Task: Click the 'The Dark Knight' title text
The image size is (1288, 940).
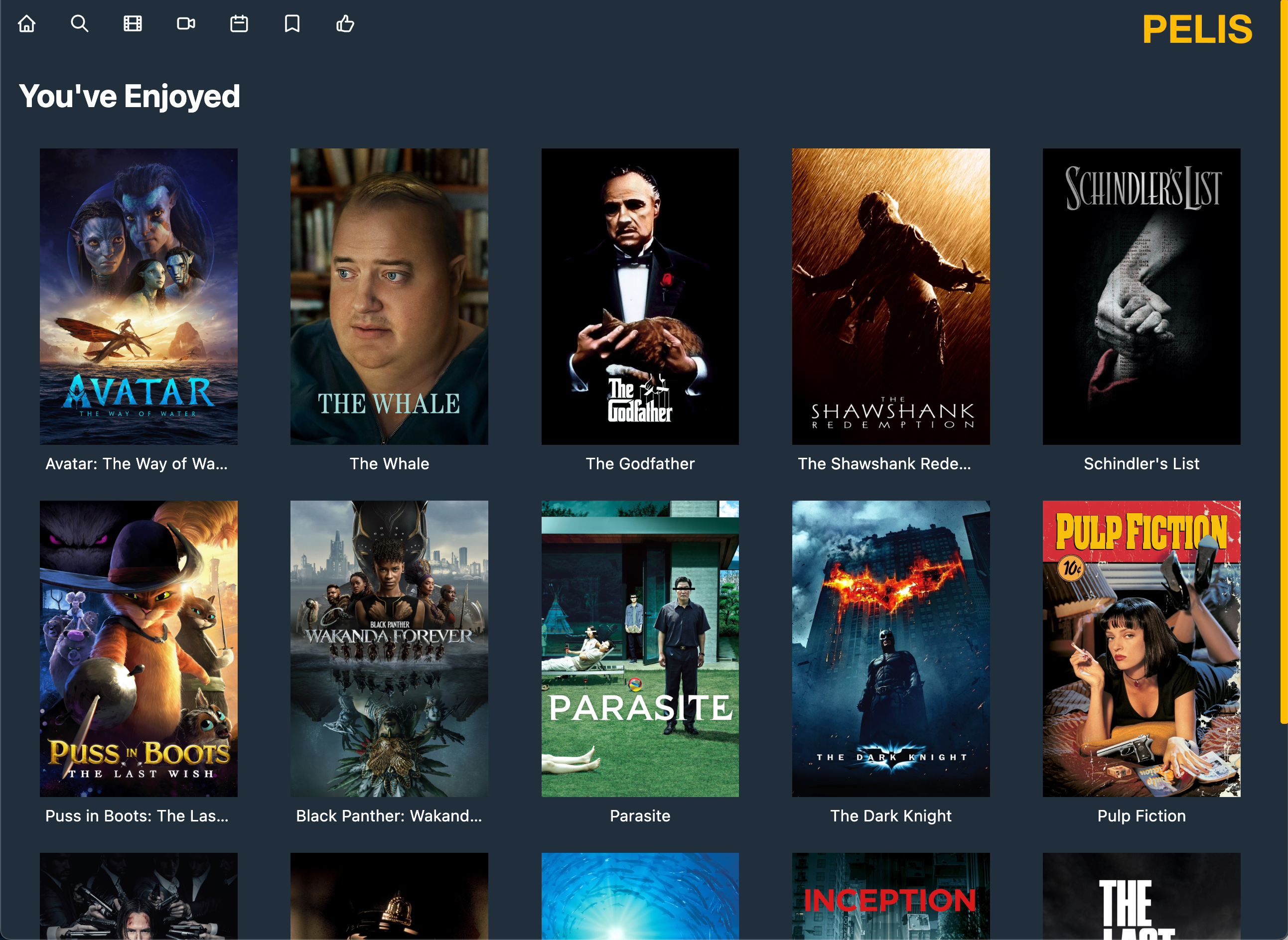Action: pyautogui.click(x=891, y=816)
